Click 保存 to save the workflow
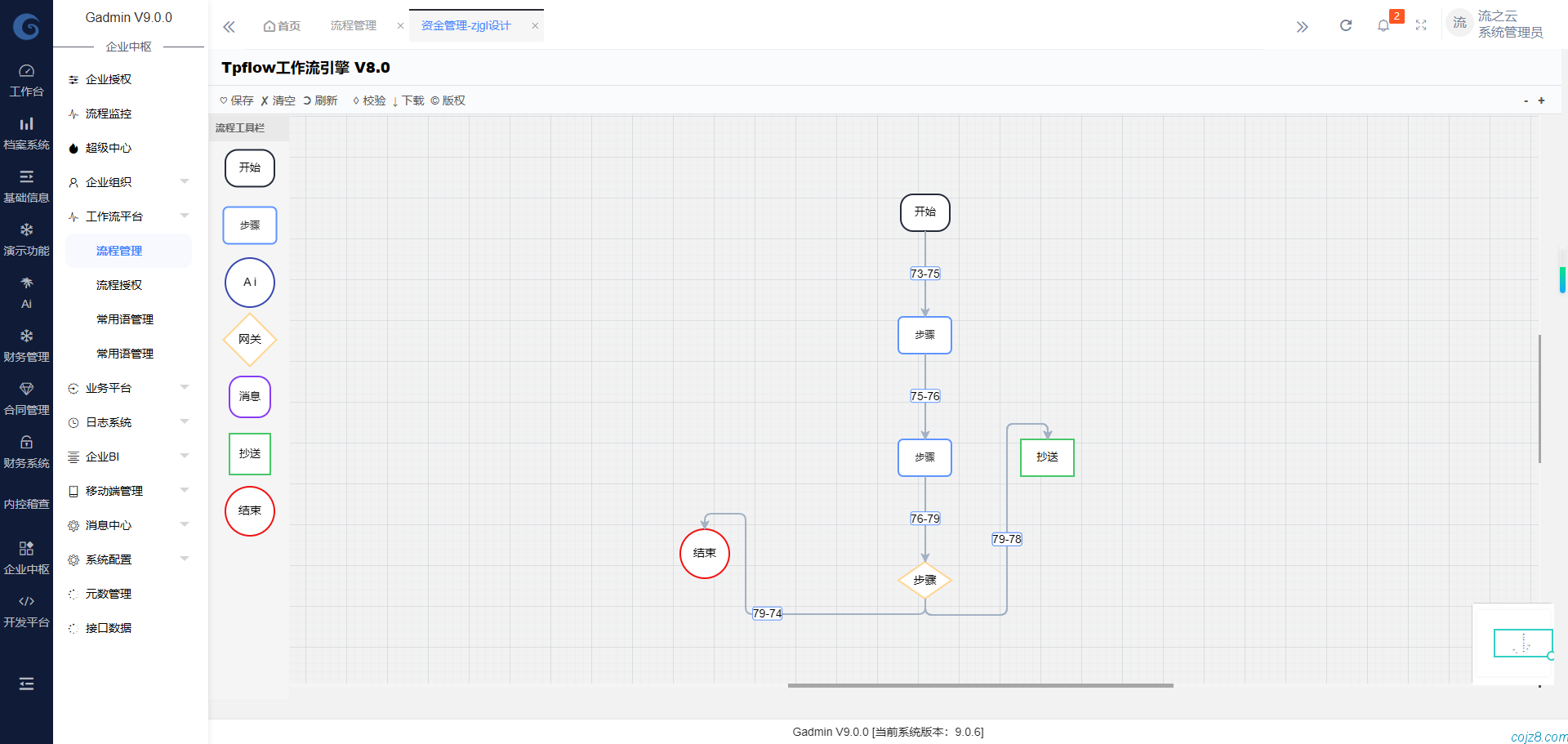Screen dimensions: 1568x744 (x=237, y=100)
